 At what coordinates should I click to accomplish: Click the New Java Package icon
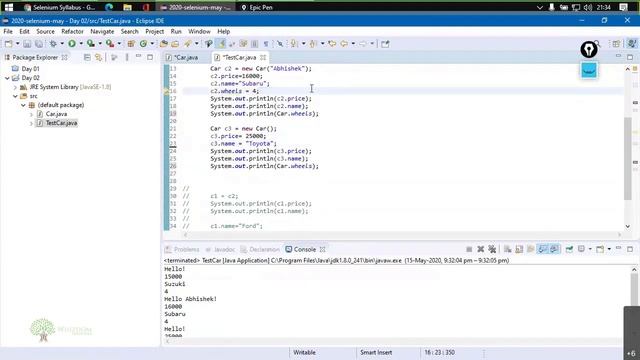131,44
